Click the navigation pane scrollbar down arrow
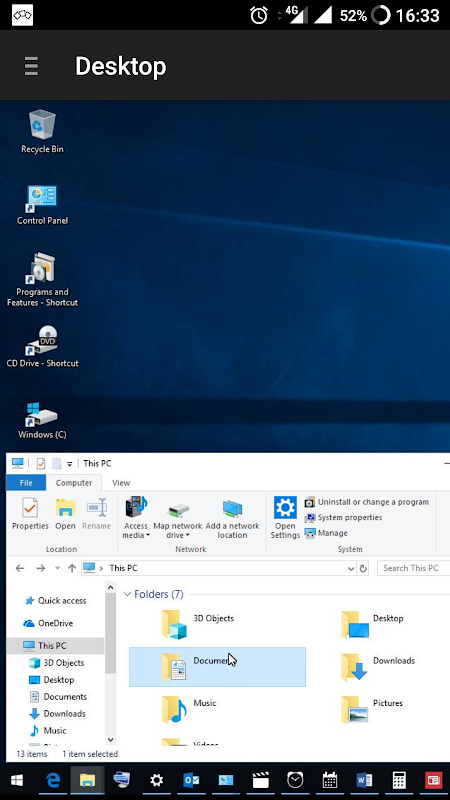 111,740
